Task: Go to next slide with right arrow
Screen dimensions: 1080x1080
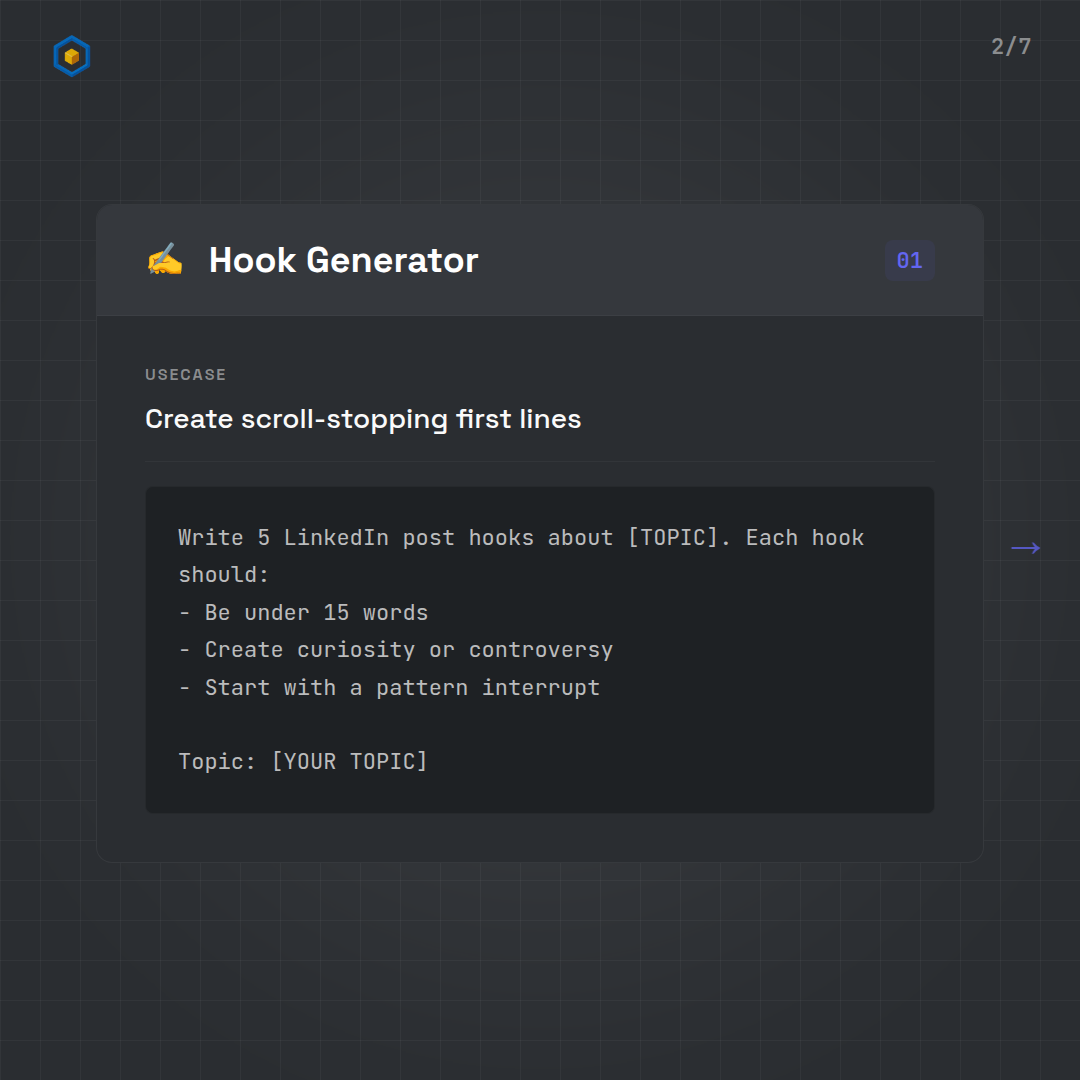Action: (x=1025, y=548)
